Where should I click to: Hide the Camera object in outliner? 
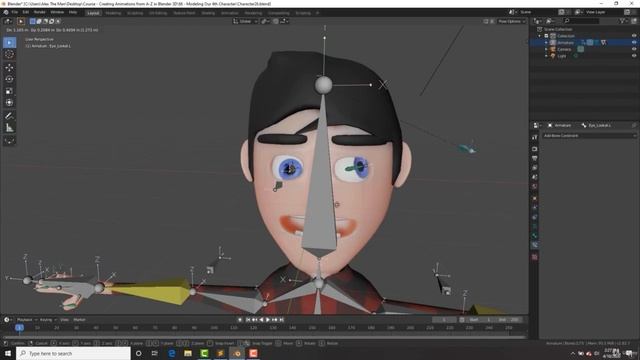tap(634, 49)
